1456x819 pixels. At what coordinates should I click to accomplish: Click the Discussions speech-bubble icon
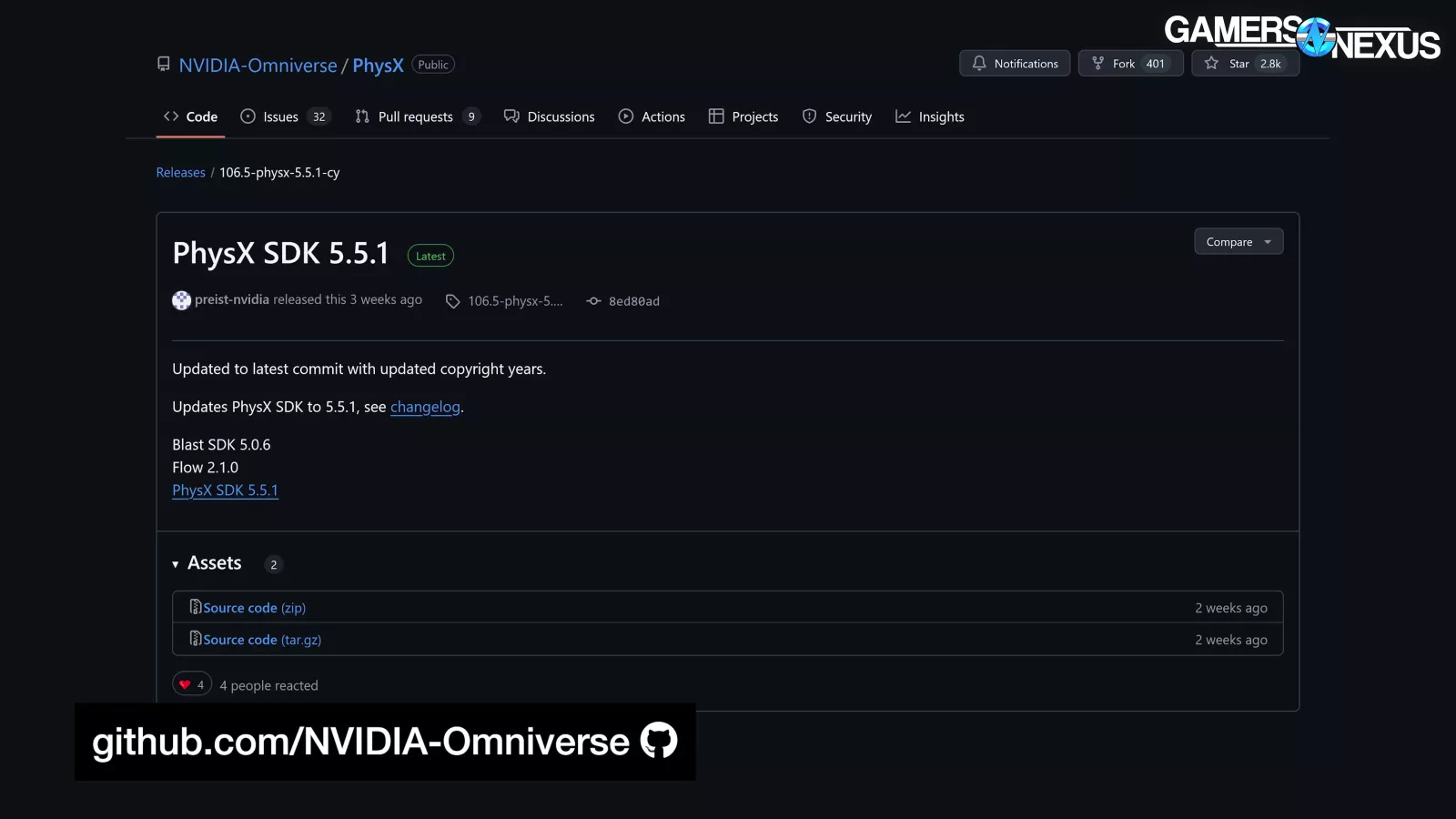[x=511, y=116]
